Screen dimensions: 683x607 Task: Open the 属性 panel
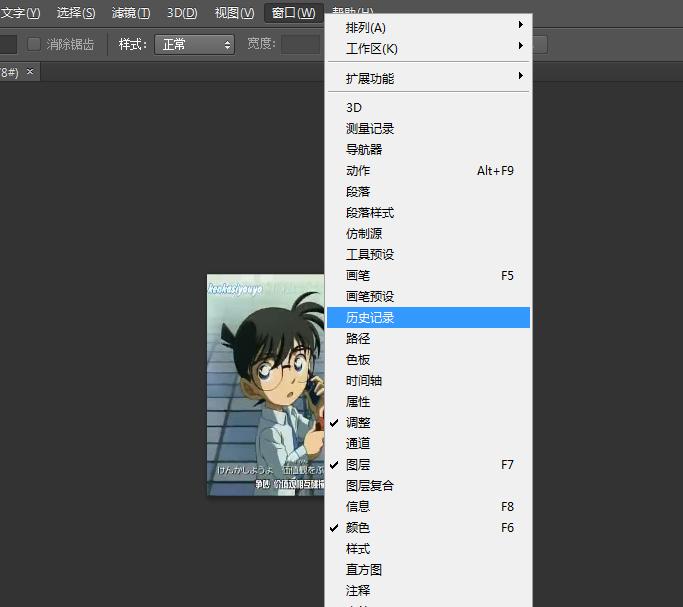pos(429,401)
